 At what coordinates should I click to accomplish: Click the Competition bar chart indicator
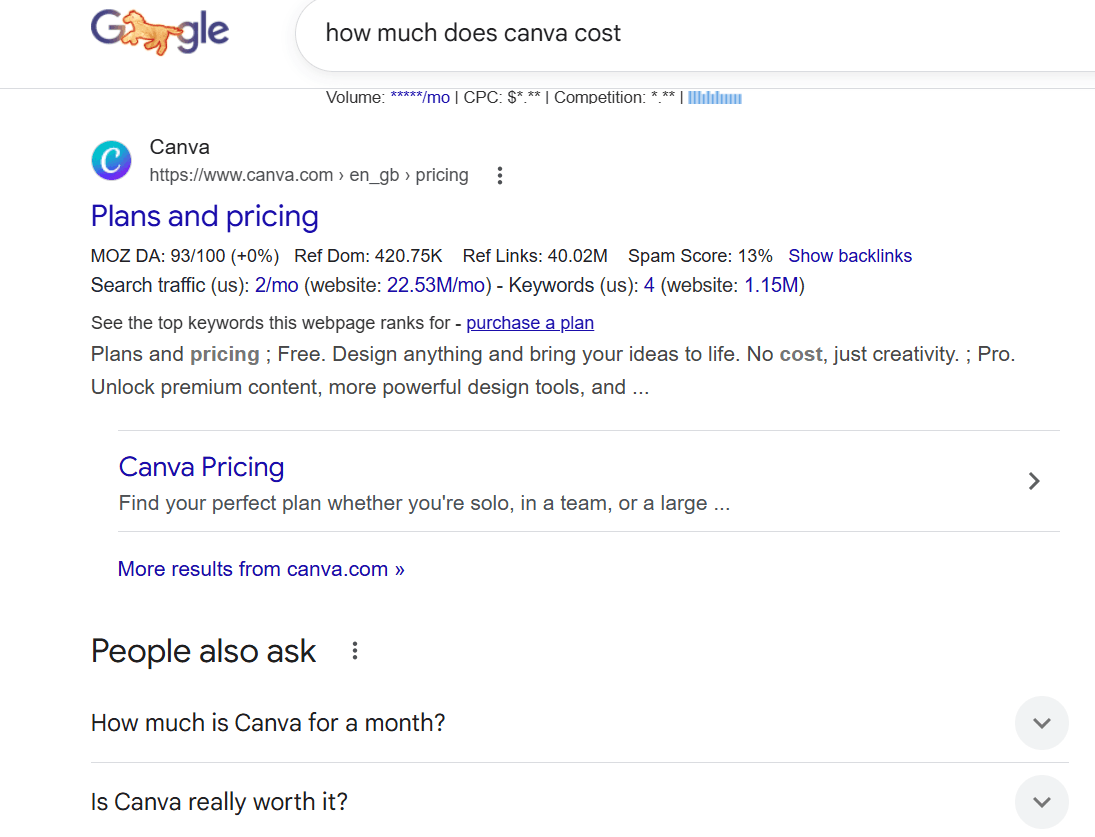click(714, 96)
